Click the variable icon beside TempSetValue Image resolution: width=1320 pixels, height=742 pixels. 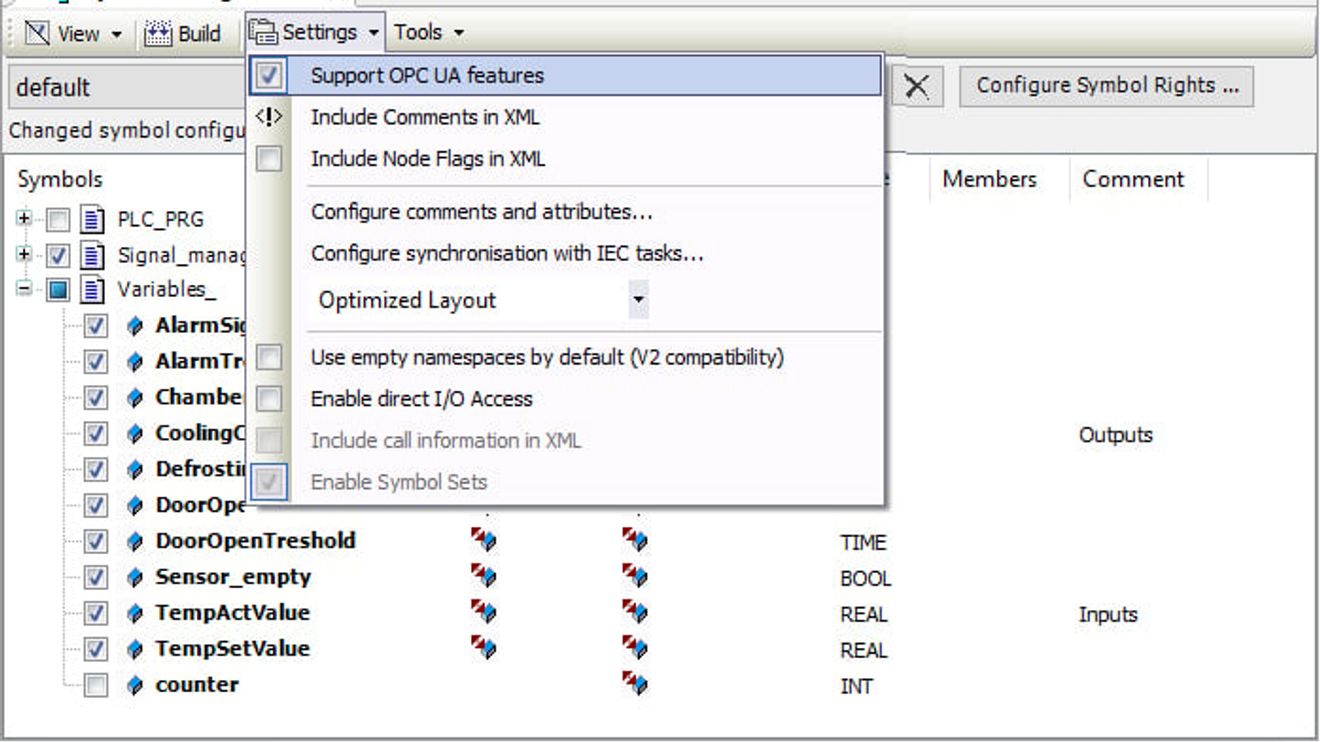136,650
